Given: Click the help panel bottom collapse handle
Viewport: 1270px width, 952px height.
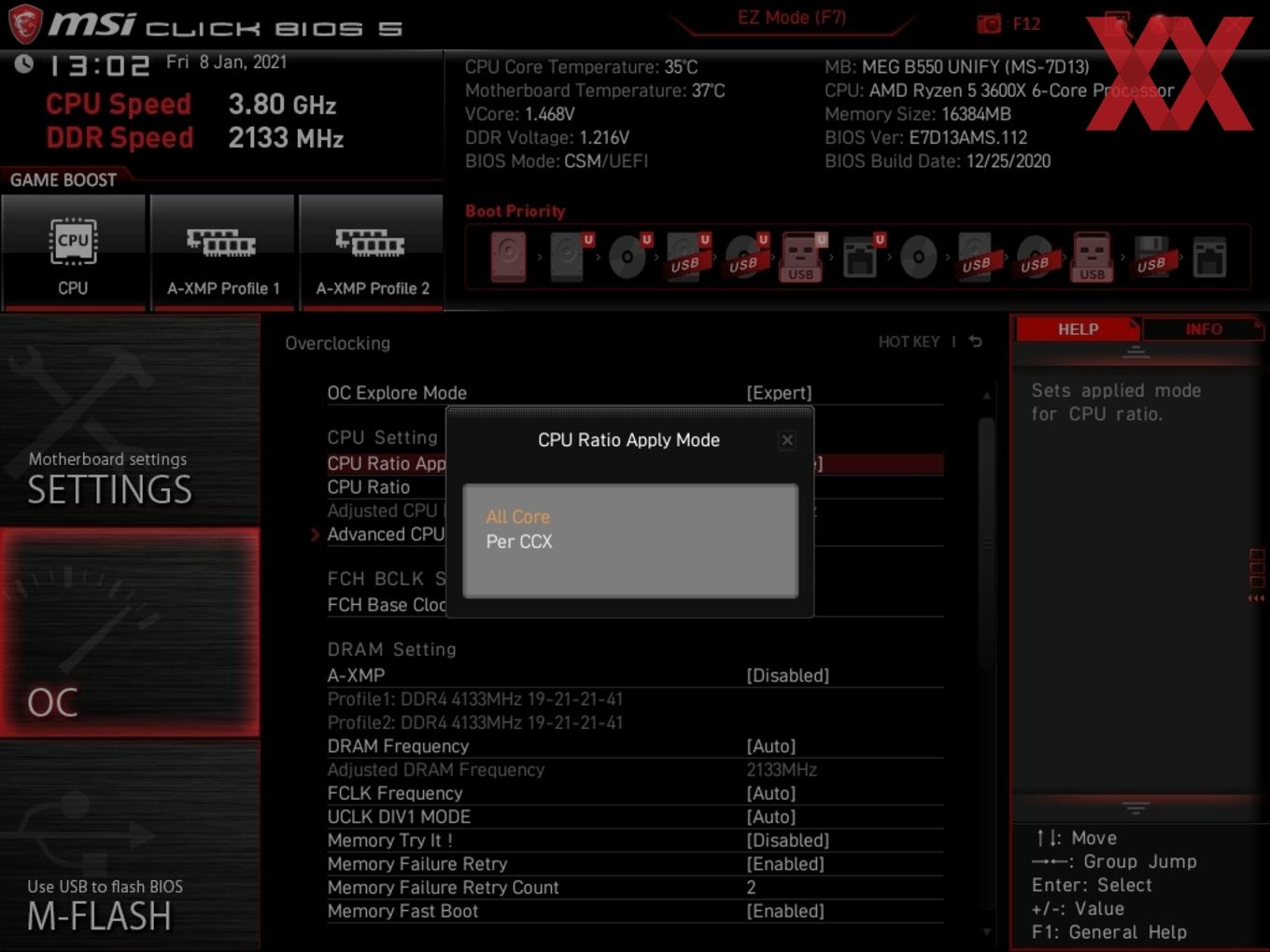Looking at the screenshot, I should [x=1136, y=806].
